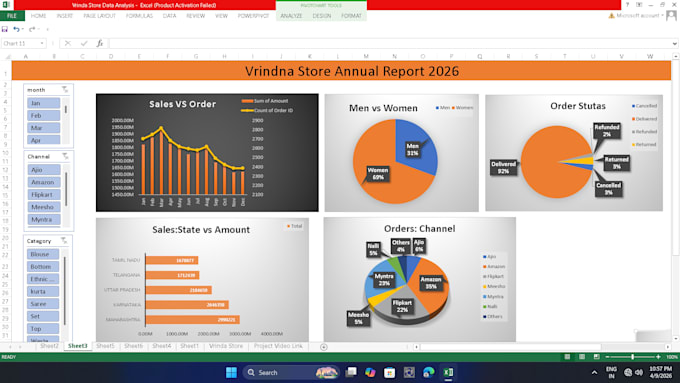680x383 pixels.
Task: Select Bottom in Category slicer
Action: 43,266
